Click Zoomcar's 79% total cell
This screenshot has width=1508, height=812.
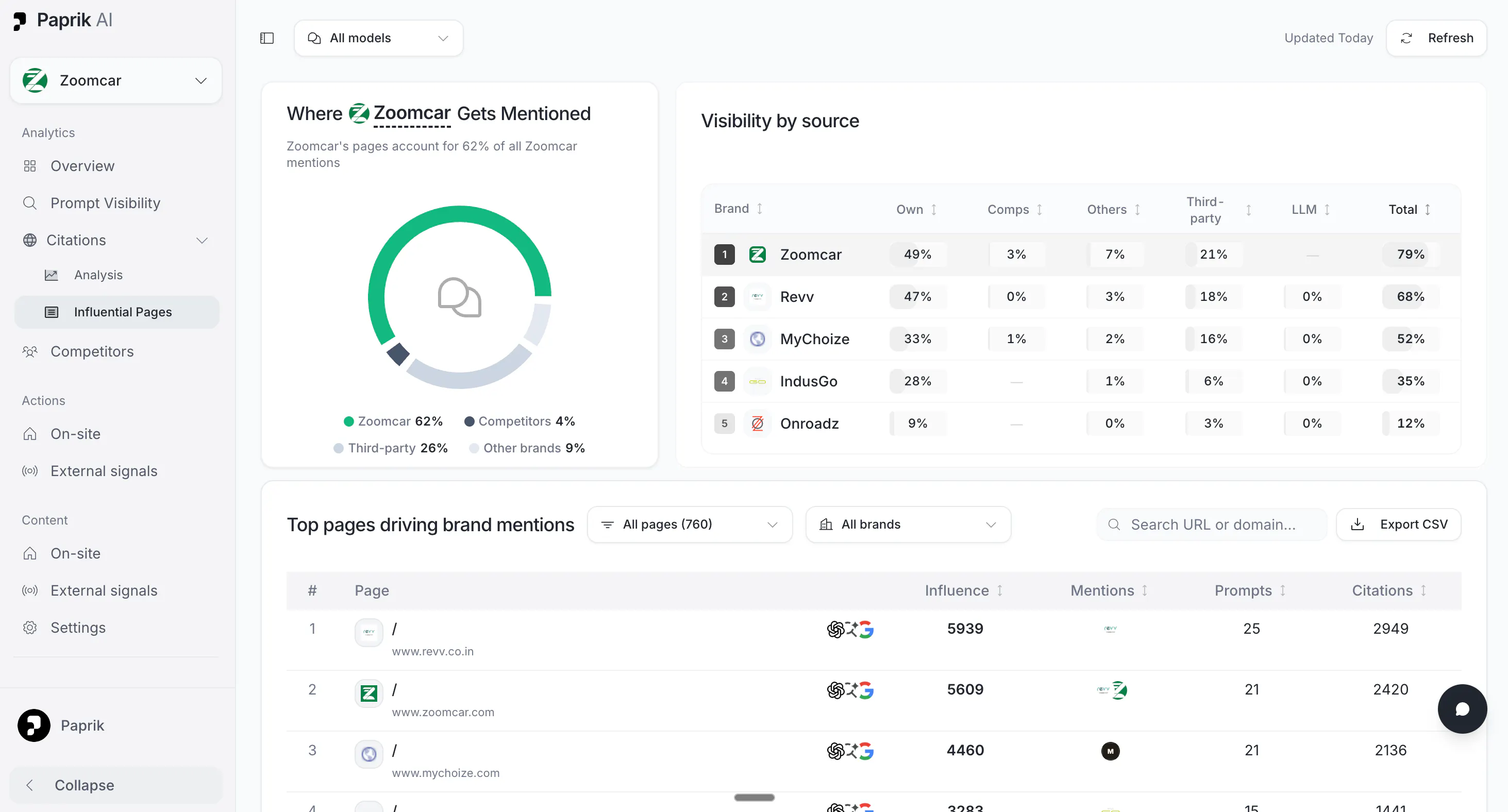1410,255
